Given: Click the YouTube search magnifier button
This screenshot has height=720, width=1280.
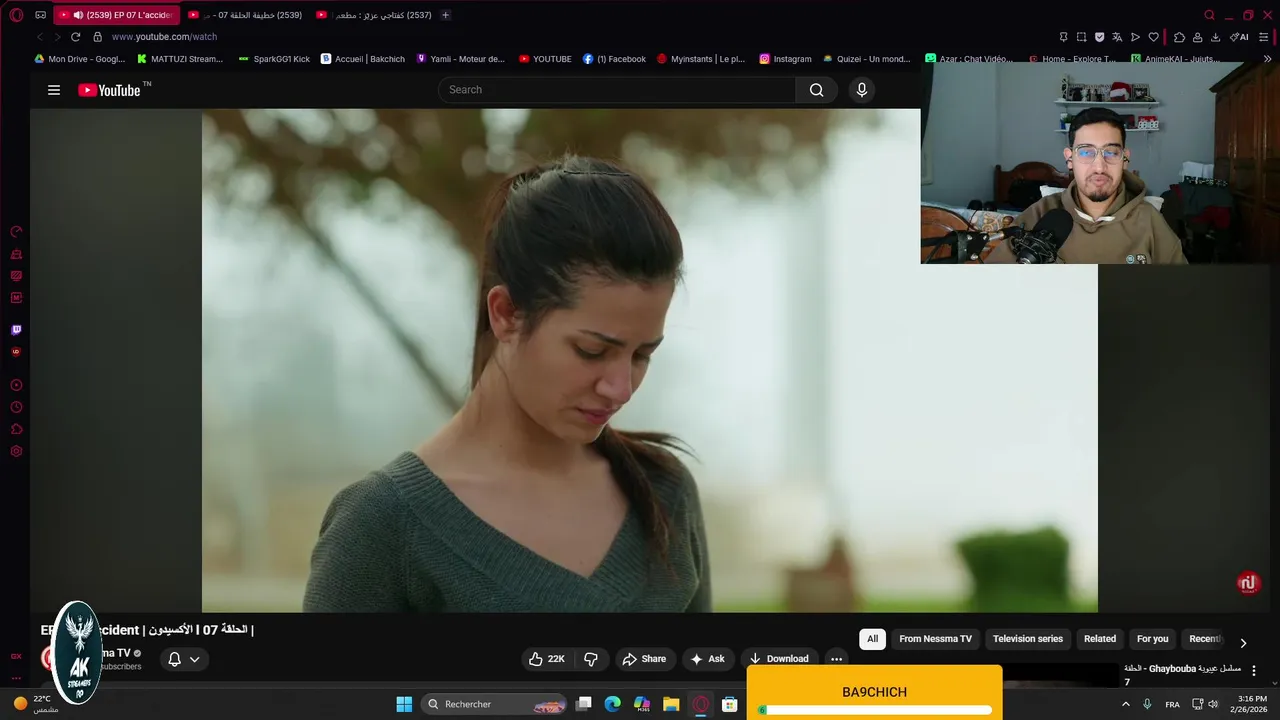Looking at the screenshot, I should click(817, 90).
